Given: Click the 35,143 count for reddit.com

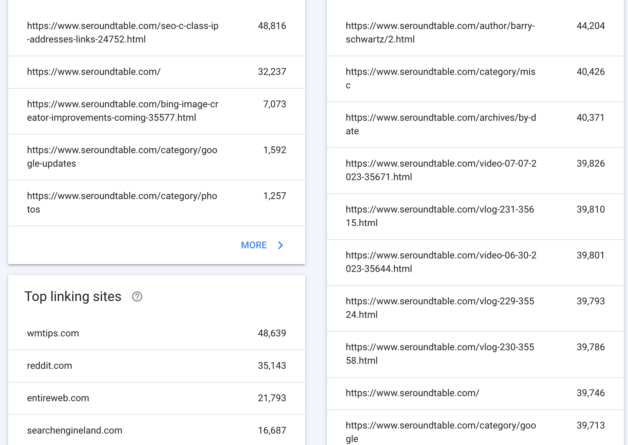Looking at the screenshot, I should (272, 366).
